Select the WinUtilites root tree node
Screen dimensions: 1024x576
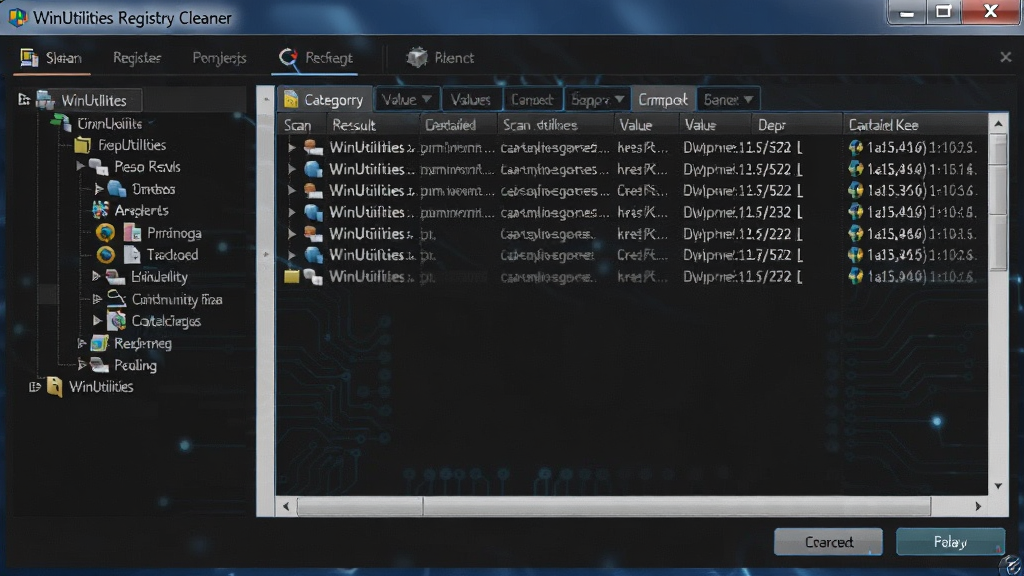(x=94, y=100)
